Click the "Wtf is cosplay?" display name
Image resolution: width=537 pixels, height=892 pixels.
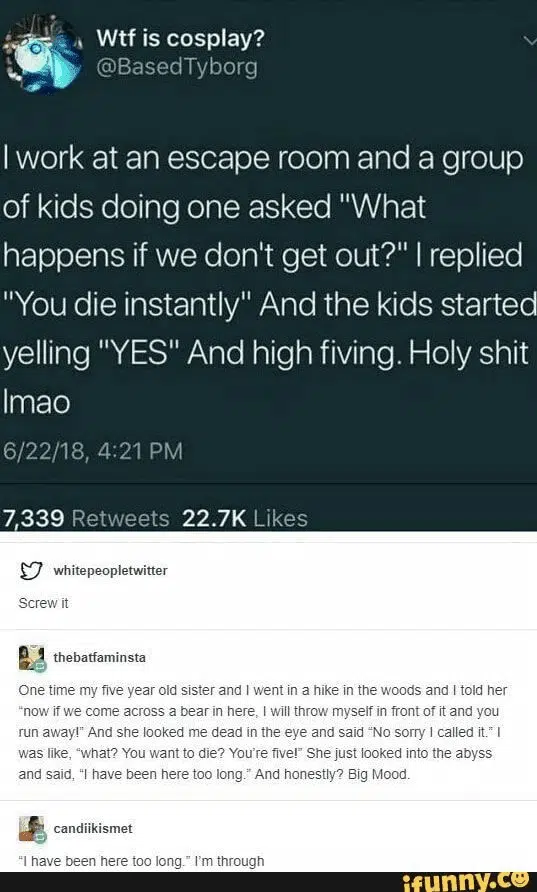(180, 39)
